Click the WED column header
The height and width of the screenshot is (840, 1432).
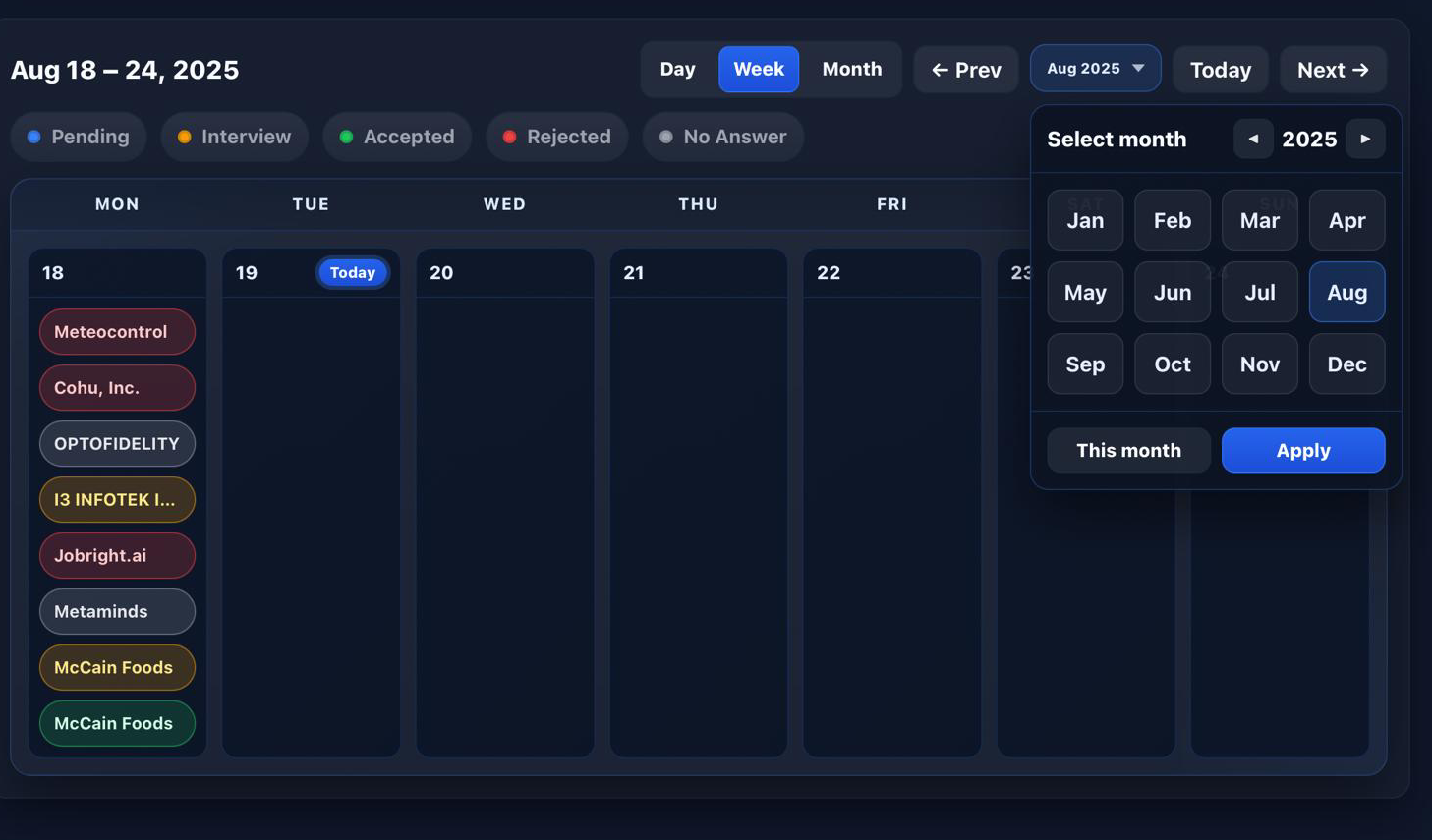pyautogui.click(x=504, y=204)
